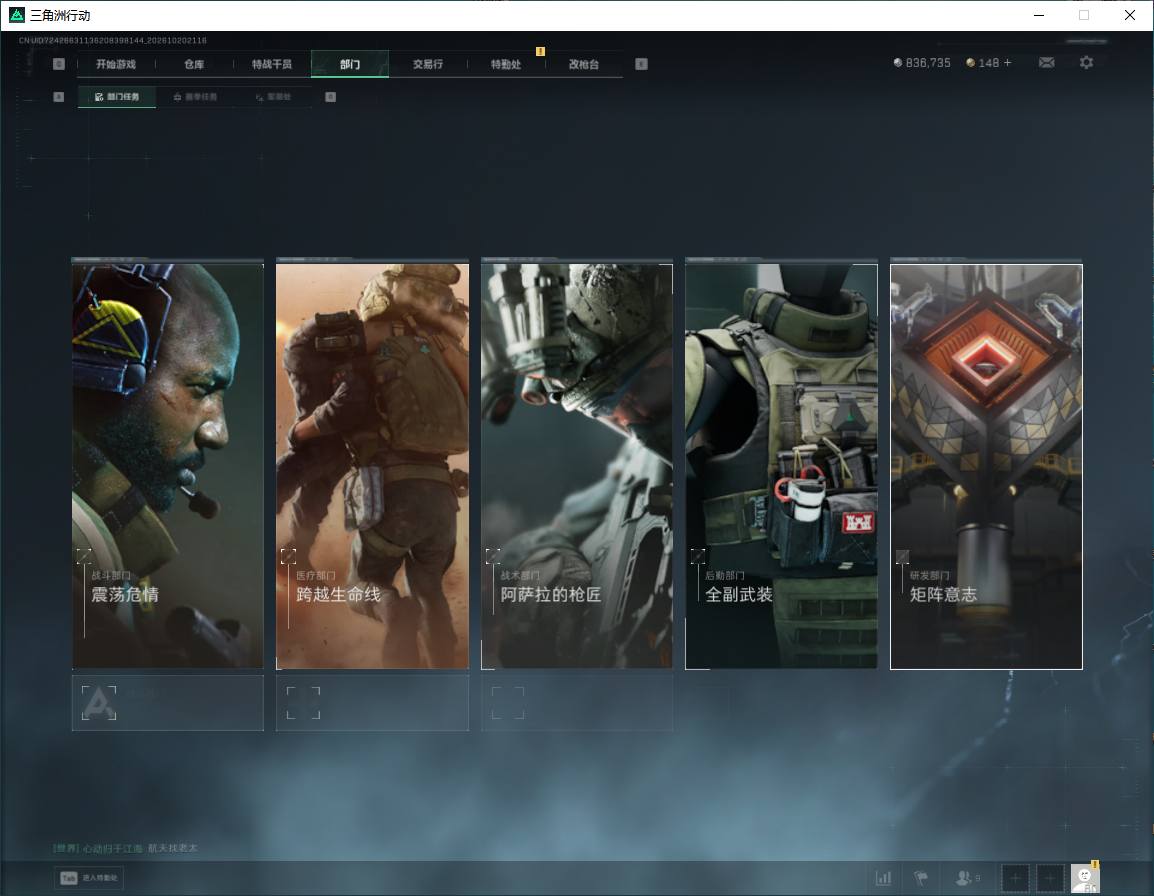Viewport: 1154px width, 896px height.
Task: Open the mail envelope icon
Action: pos(1046,63)
